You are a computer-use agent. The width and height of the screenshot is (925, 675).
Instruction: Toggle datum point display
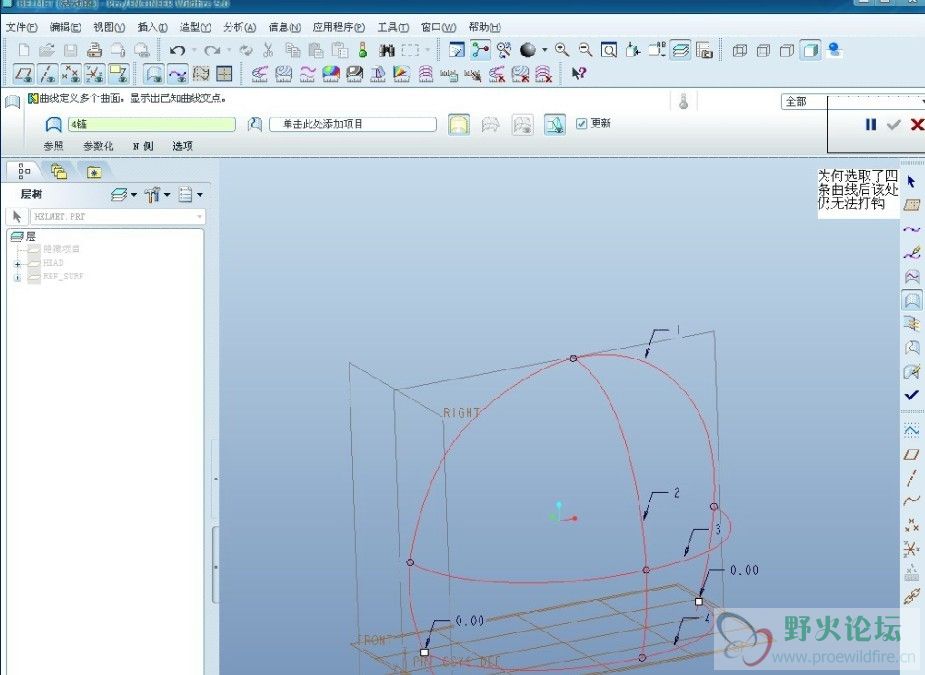point(71,74)
